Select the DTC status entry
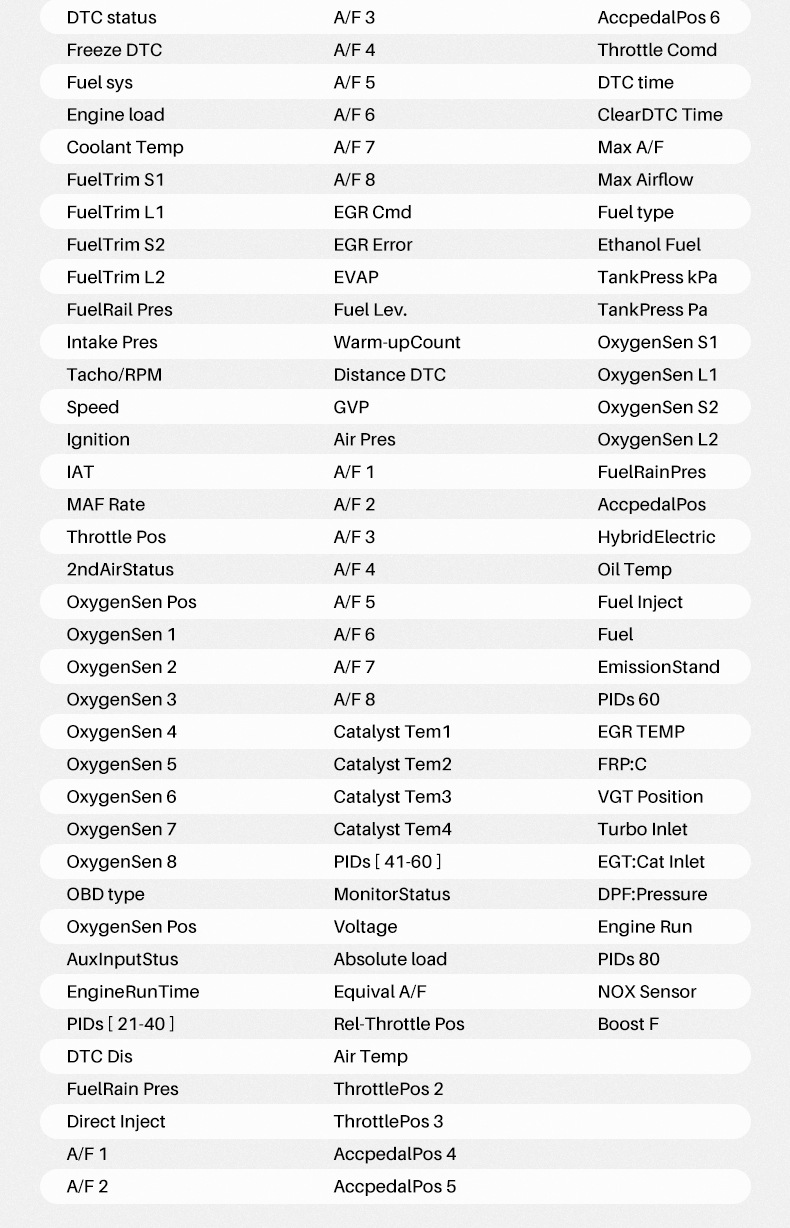 (x=111, y=18)
